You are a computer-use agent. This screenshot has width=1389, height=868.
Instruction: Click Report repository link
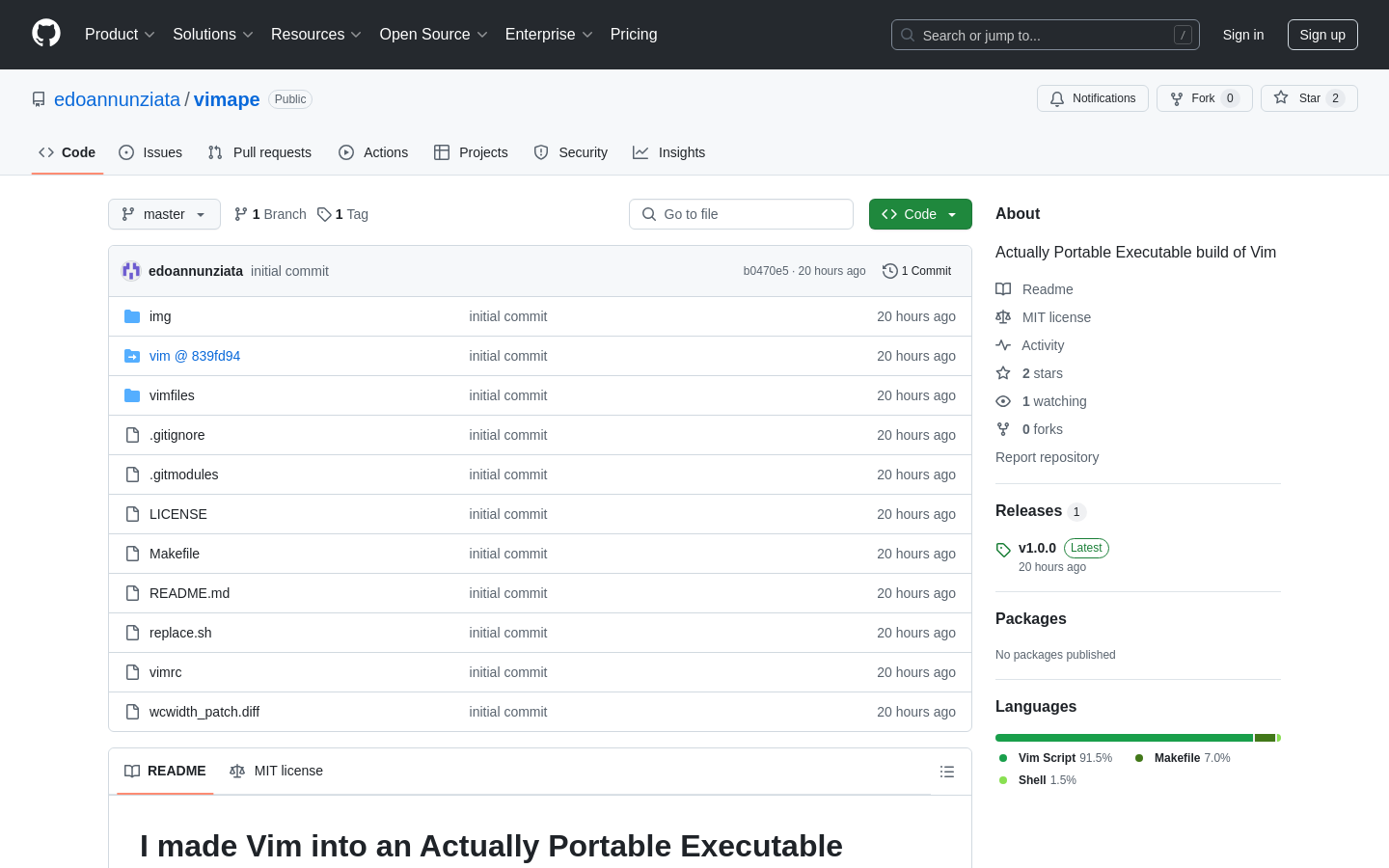click(1047, 457)
